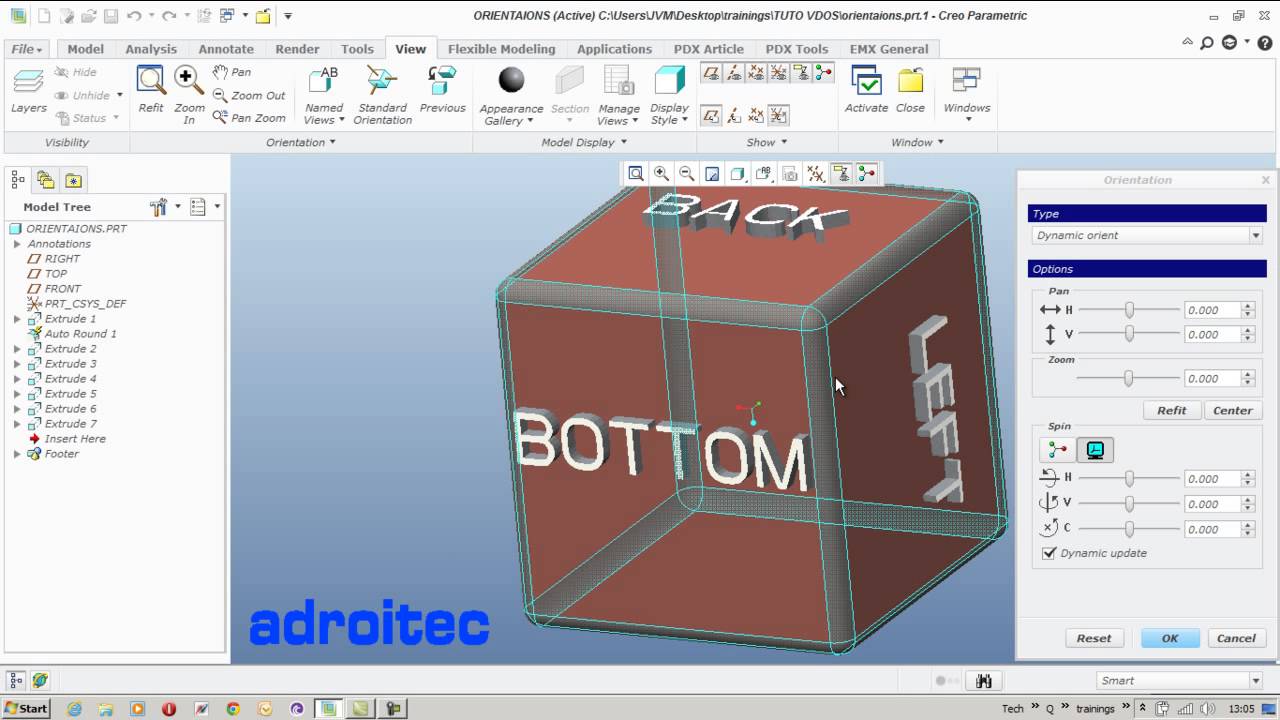Screen dimensions: 1280x720
Task: Open the Flexible Modeling tab
Action: coord(501,49)
